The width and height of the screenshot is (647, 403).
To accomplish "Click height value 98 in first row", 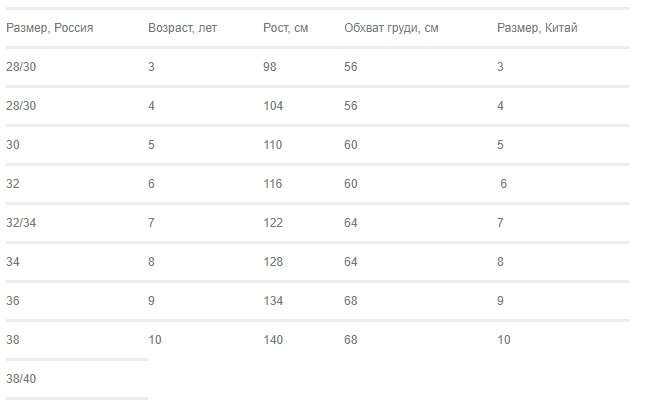I will click(x=270, y=67).
